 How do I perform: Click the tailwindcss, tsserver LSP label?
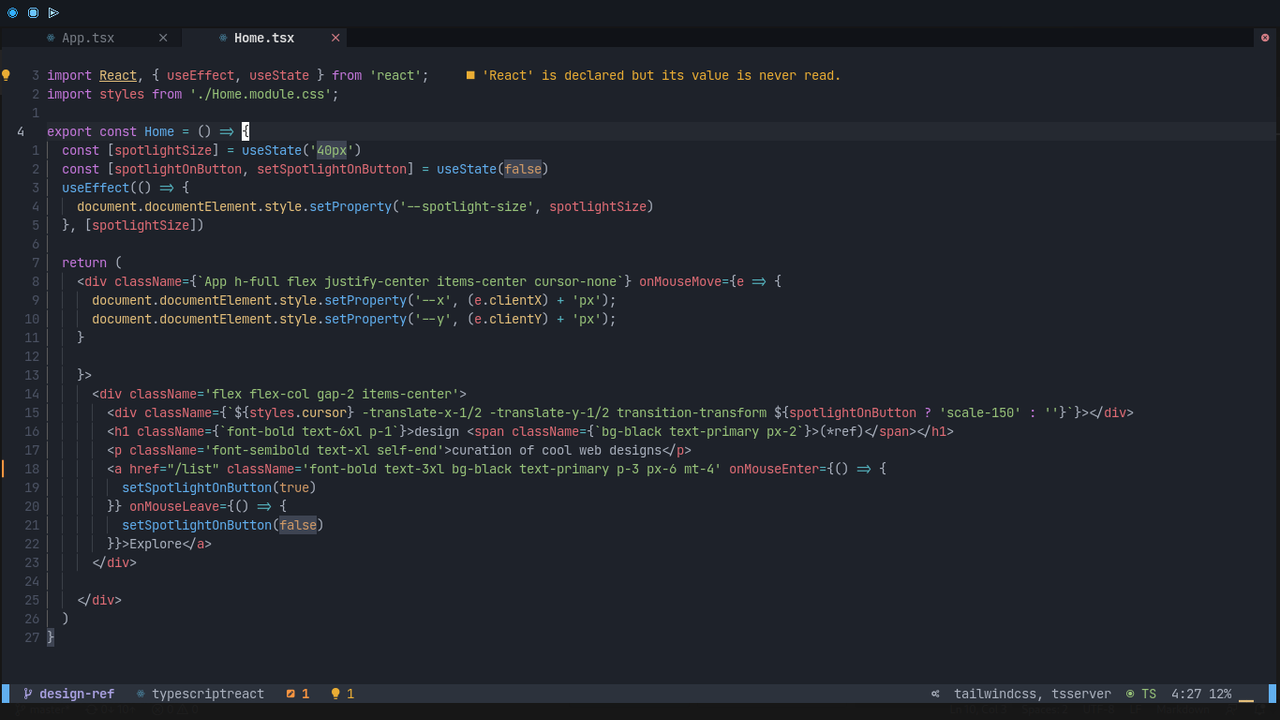pyautogui.click(x=1033, y=693)
